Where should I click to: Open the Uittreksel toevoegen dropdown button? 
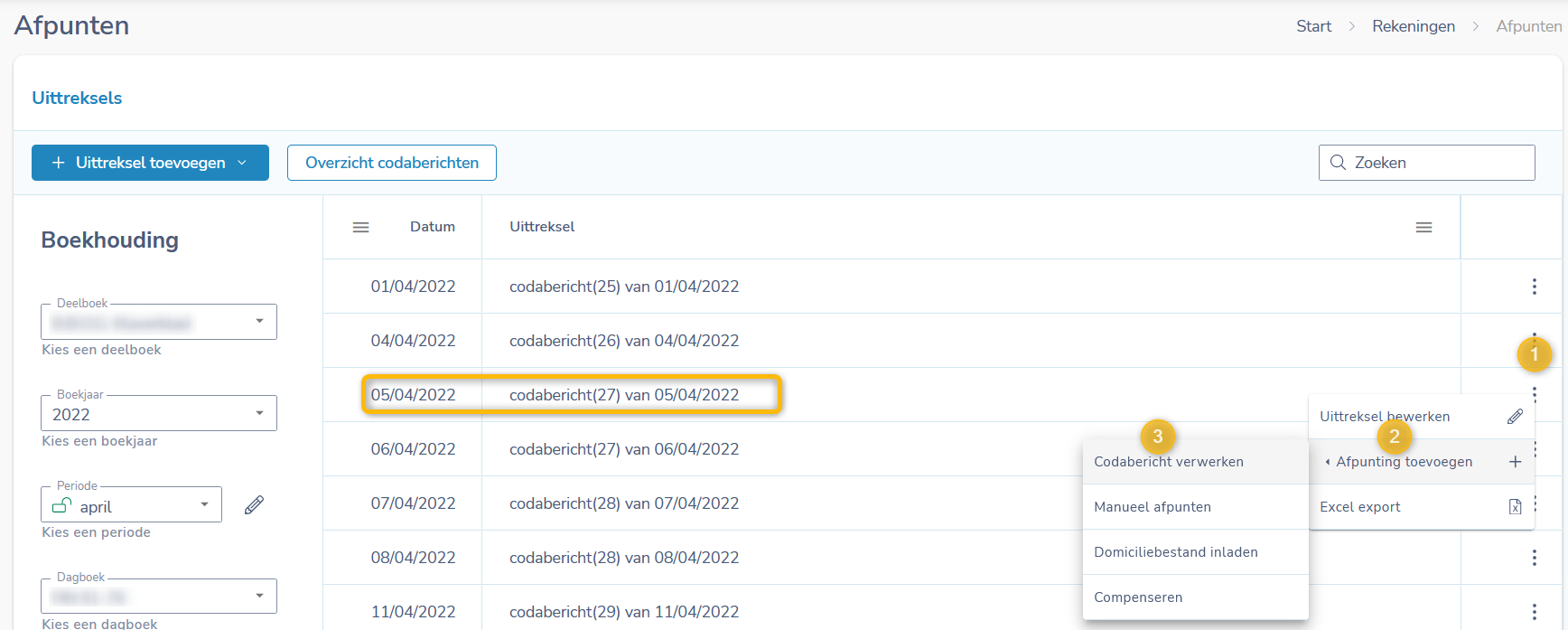150,163
